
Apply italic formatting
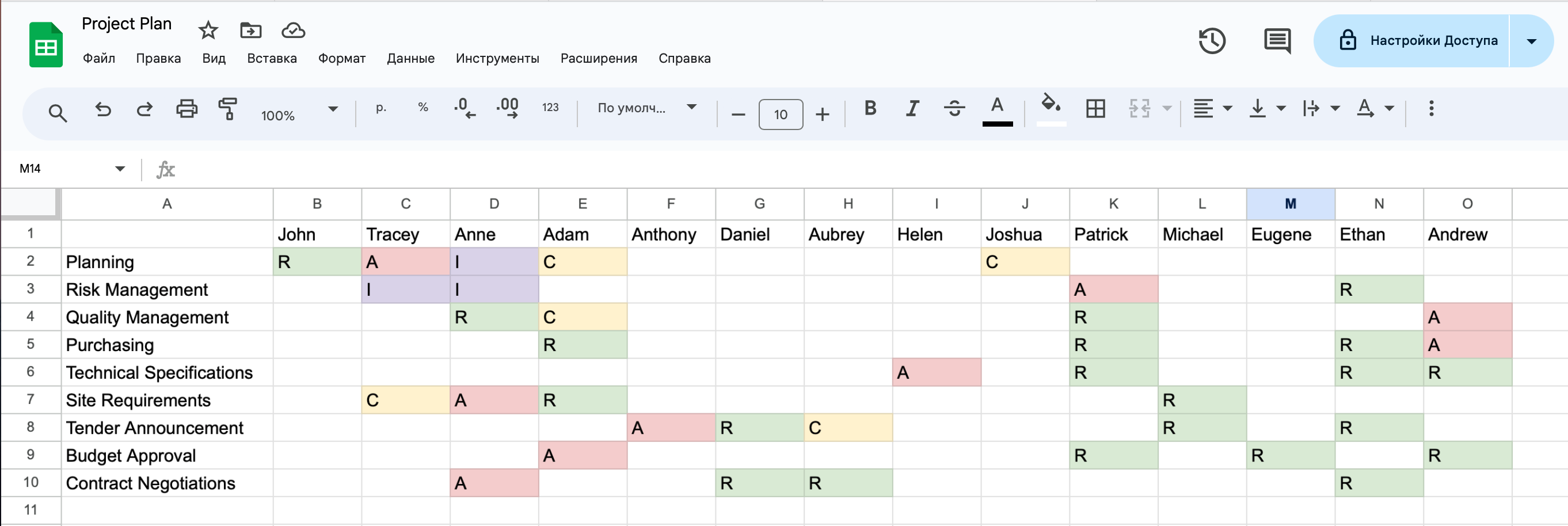click(x=912, y=109)
